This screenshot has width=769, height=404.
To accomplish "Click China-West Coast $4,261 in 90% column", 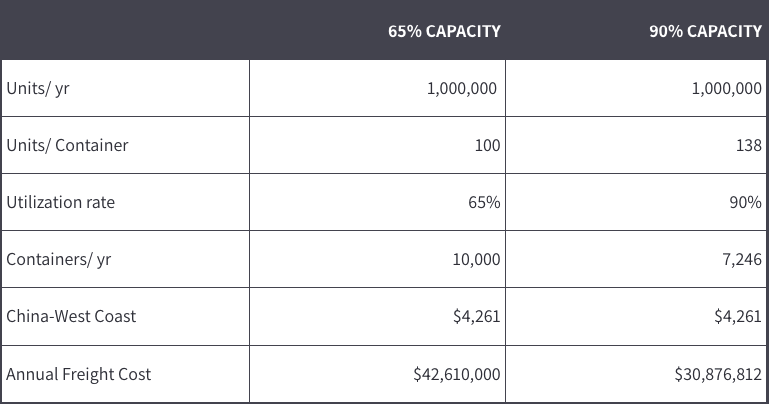I will click(738, 316).
